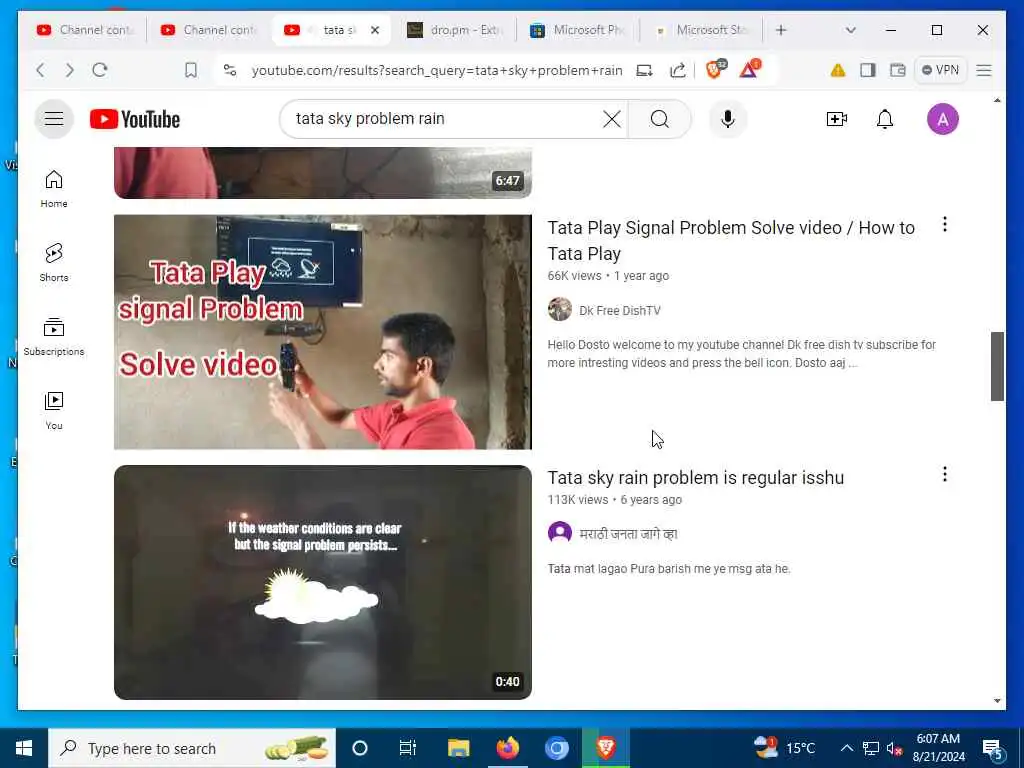Run search with the magnifier button
1024x768 pixels.
tap(660, 119)
